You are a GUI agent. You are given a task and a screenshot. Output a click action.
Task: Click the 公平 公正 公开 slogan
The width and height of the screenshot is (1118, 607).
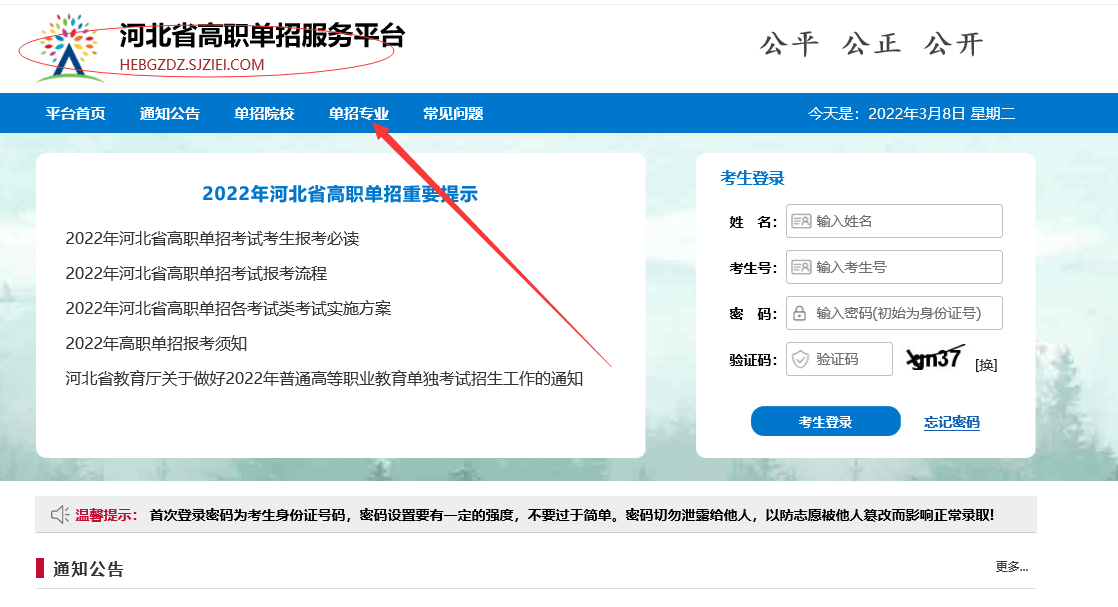click(871, 44)
